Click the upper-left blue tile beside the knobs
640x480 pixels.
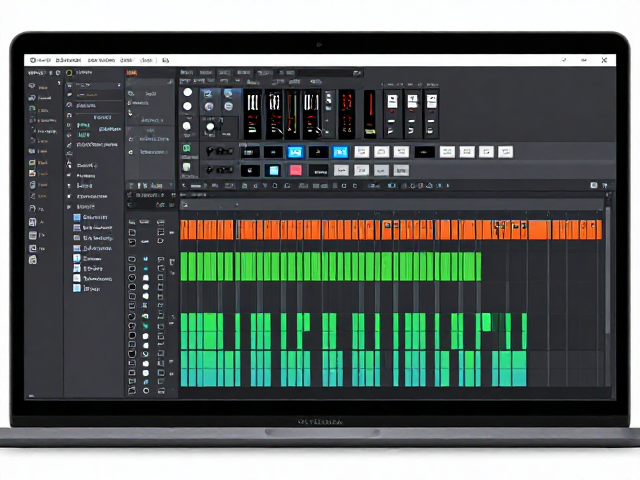click(x=208, y=94)
